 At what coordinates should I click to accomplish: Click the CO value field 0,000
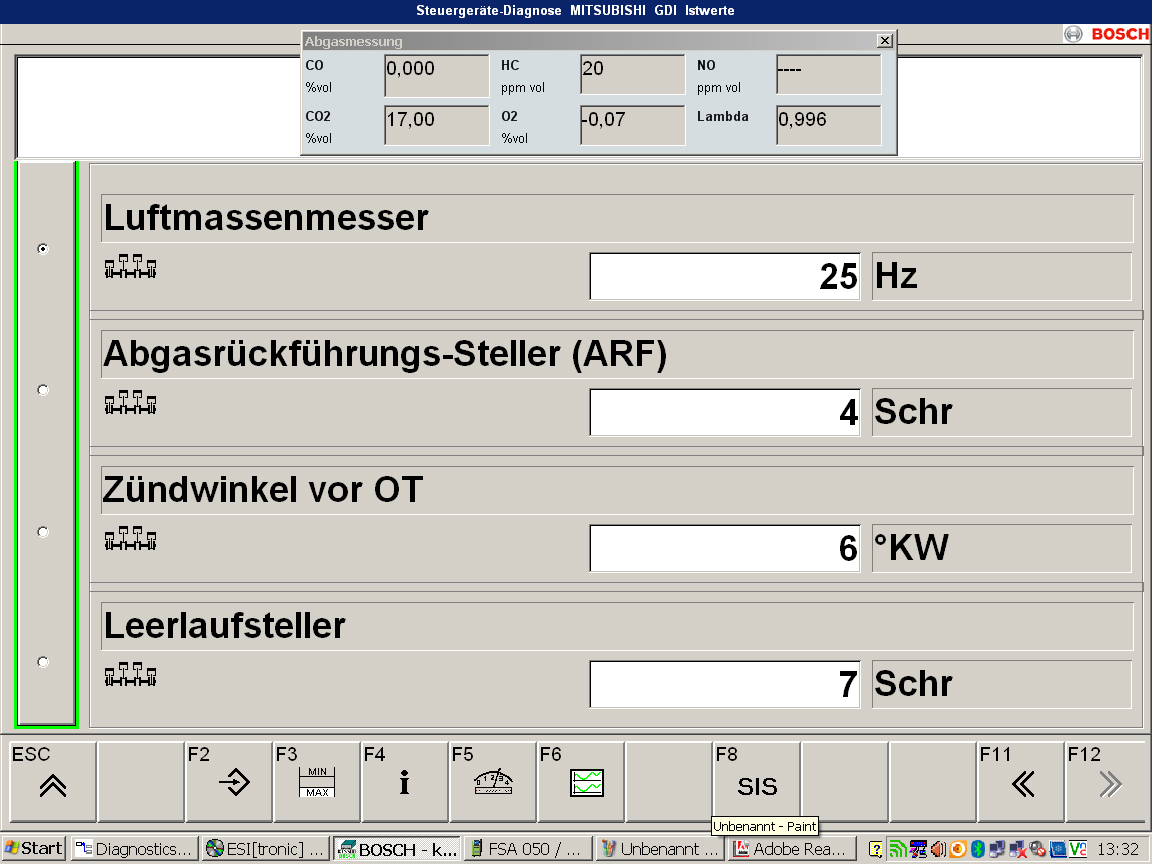(436, 76)
